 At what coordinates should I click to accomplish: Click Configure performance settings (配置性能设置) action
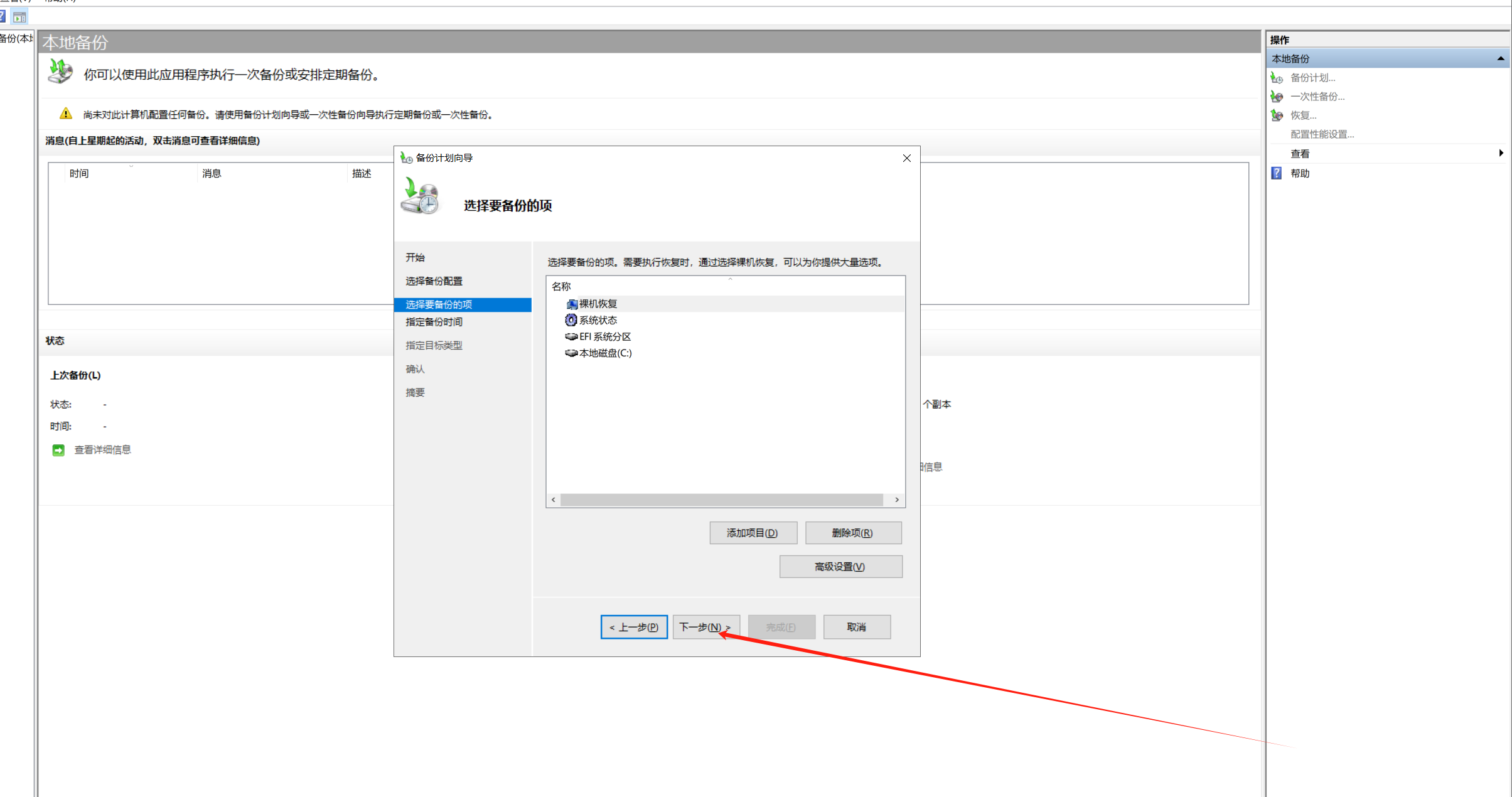coord(1322,134)
